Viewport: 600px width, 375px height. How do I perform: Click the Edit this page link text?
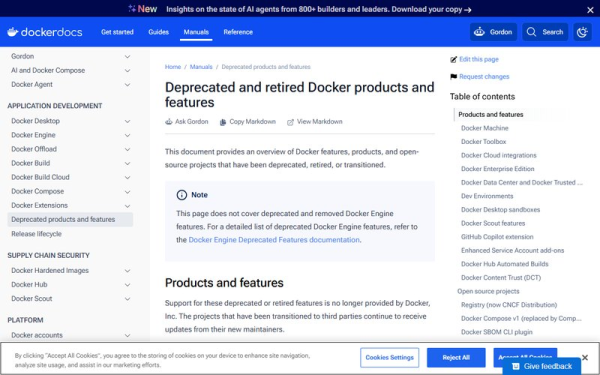pos(479,59)
